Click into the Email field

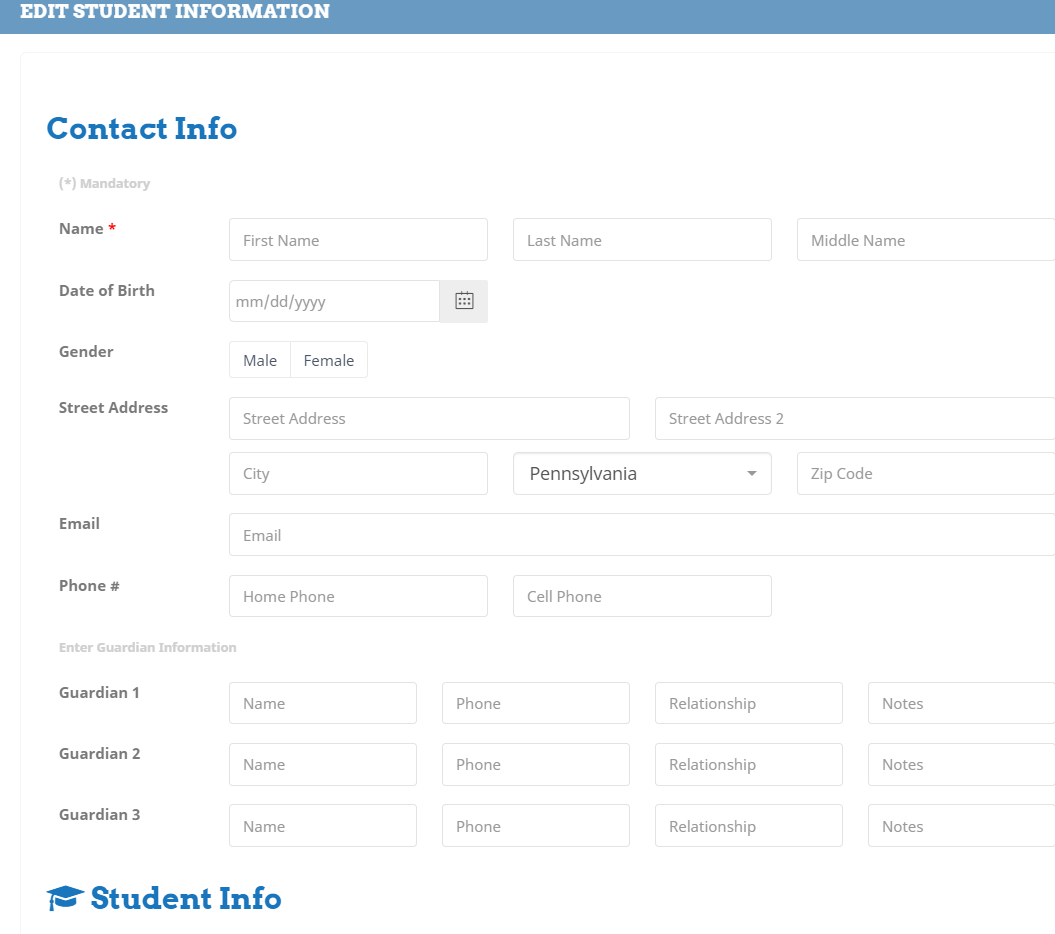click(641, 535)
